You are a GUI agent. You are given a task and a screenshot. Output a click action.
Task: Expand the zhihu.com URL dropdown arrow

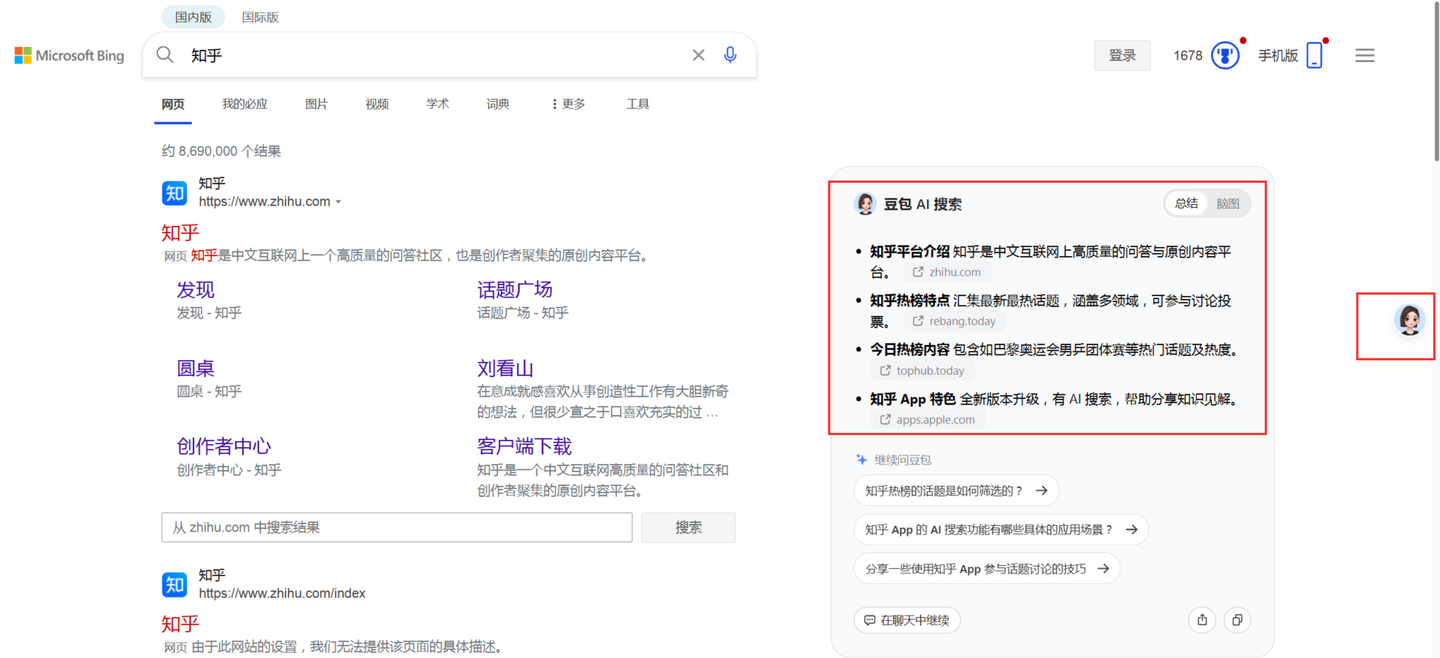click(x=339, y=202)
